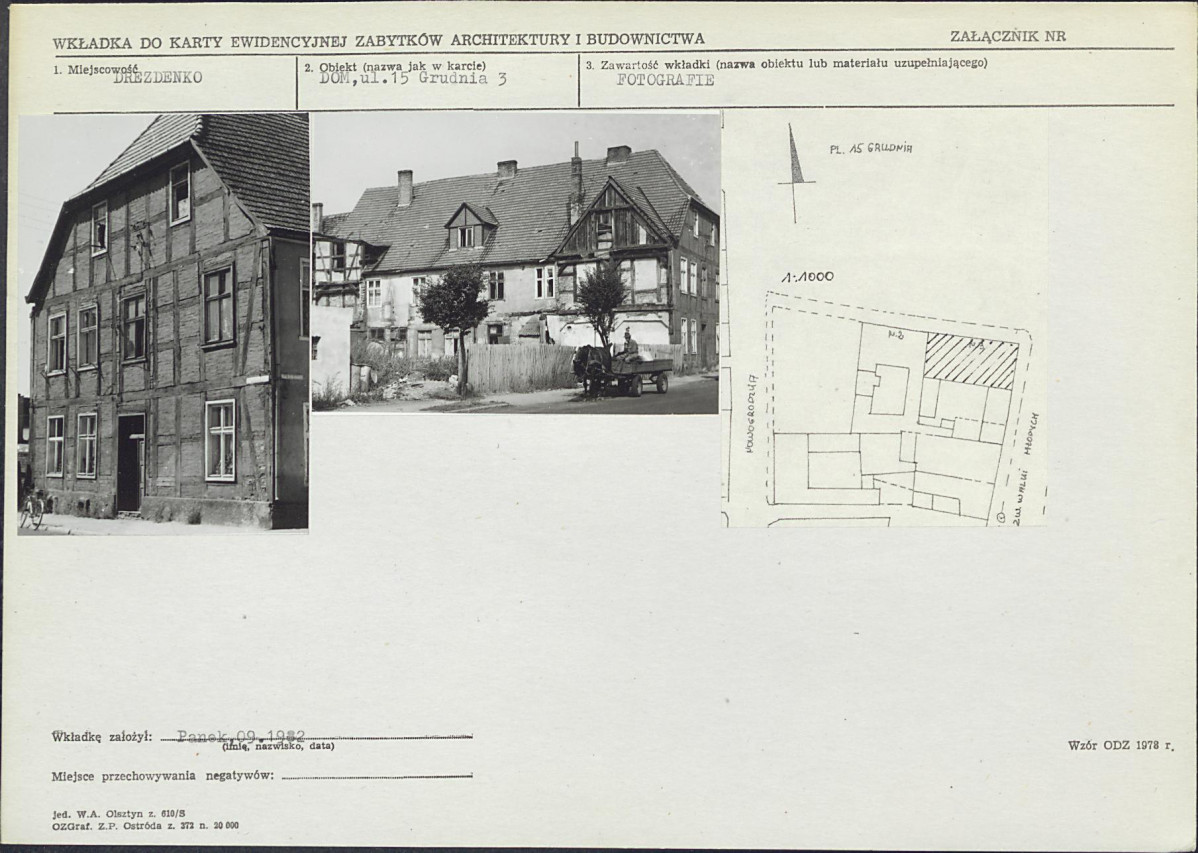Open the photo with the horse-drawn cart
Screen dimensions: 1198x853
[516, 264]
